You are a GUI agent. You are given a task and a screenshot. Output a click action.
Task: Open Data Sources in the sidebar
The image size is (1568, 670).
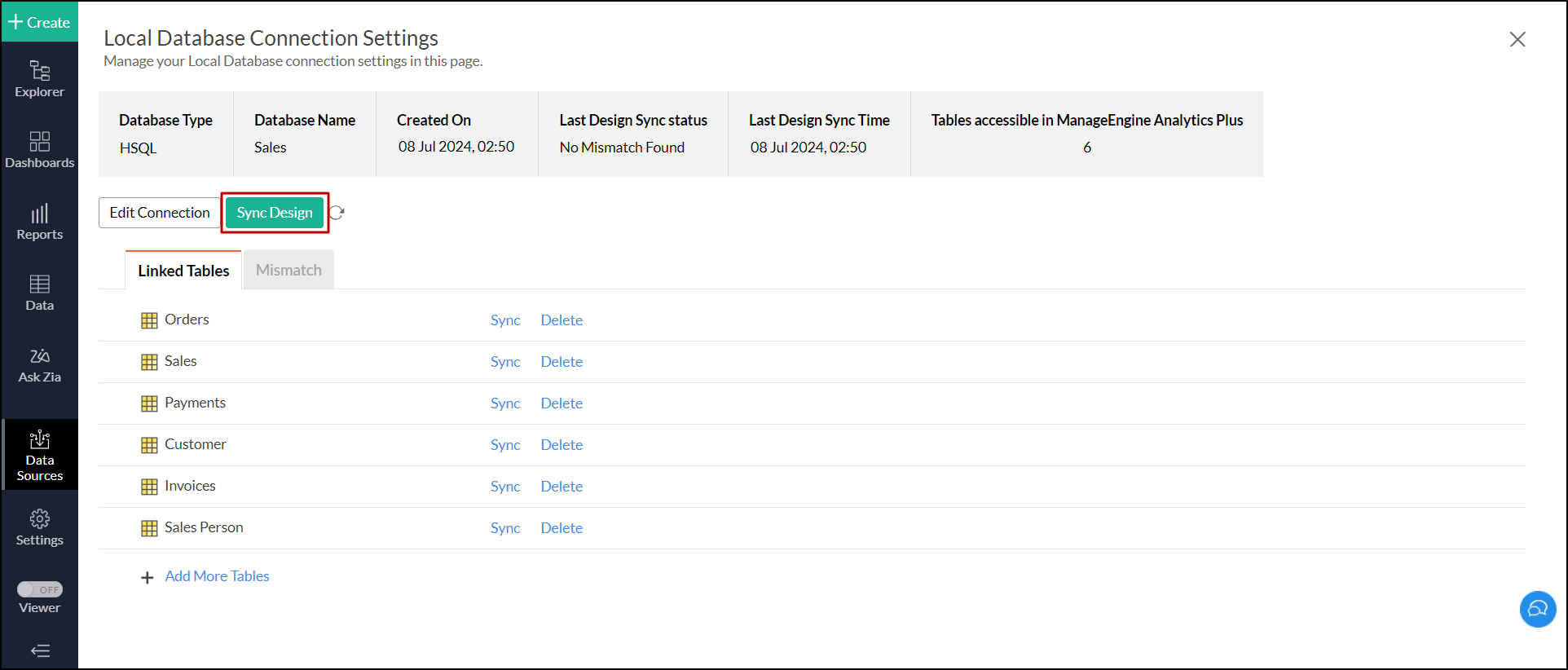pyautogui.click(x=39, y=455)
